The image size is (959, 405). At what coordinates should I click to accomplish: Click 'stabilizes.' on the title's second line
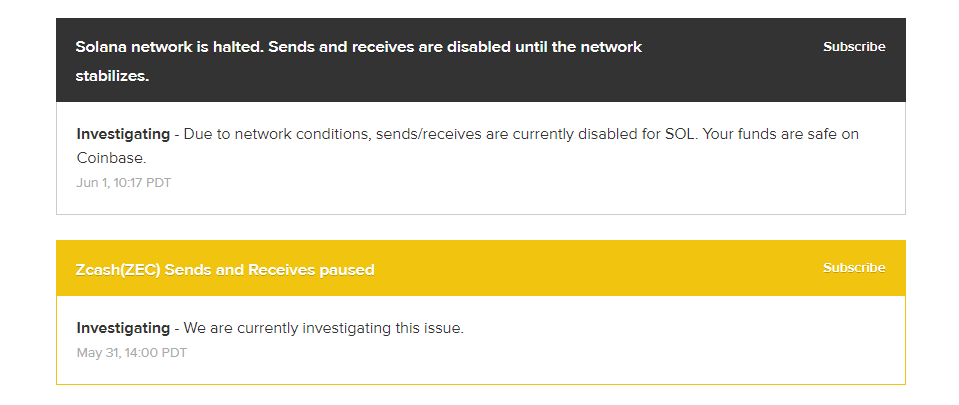[x=112, y=76]
